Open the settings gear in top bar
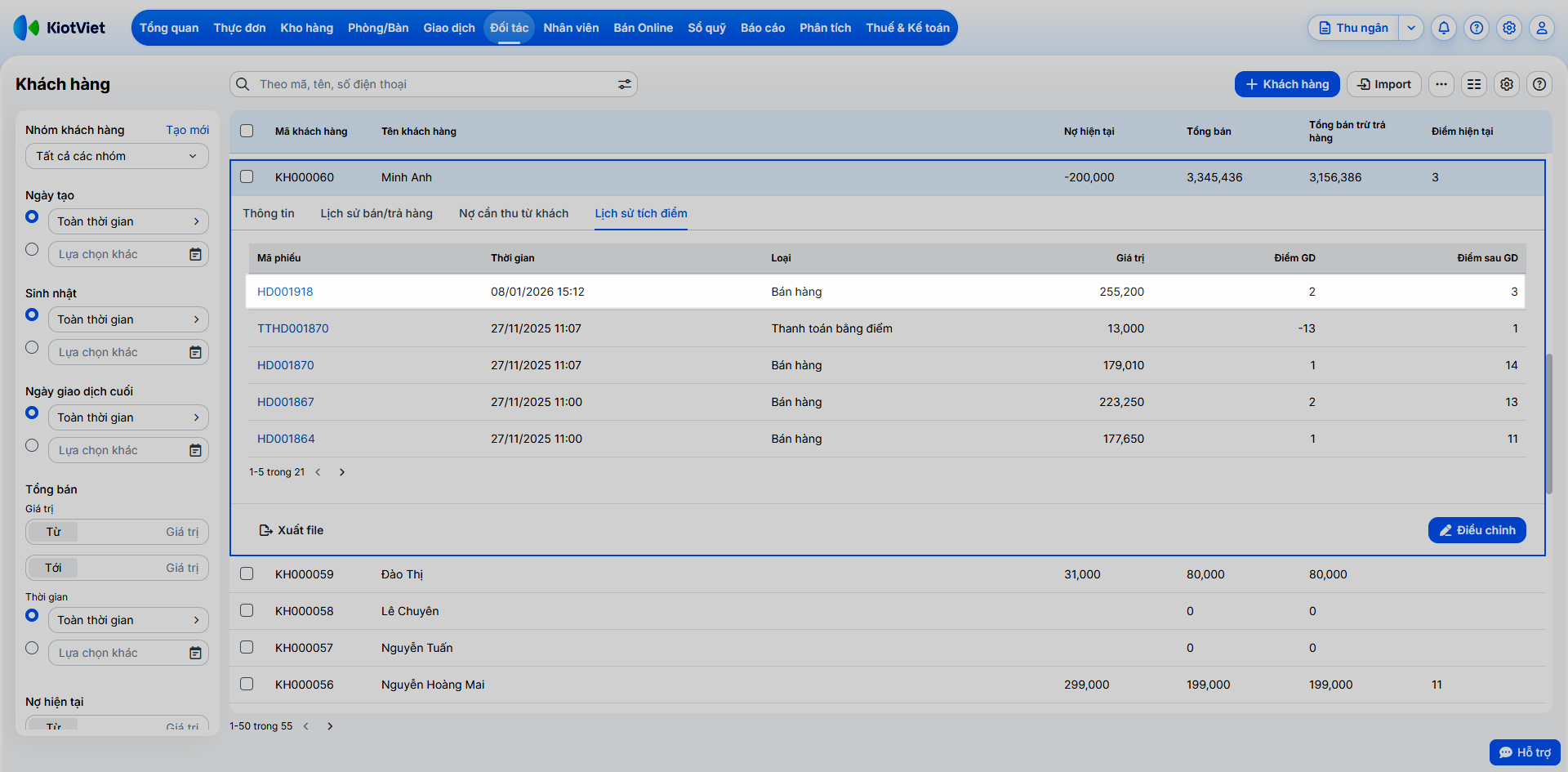 pos(1509,28)
